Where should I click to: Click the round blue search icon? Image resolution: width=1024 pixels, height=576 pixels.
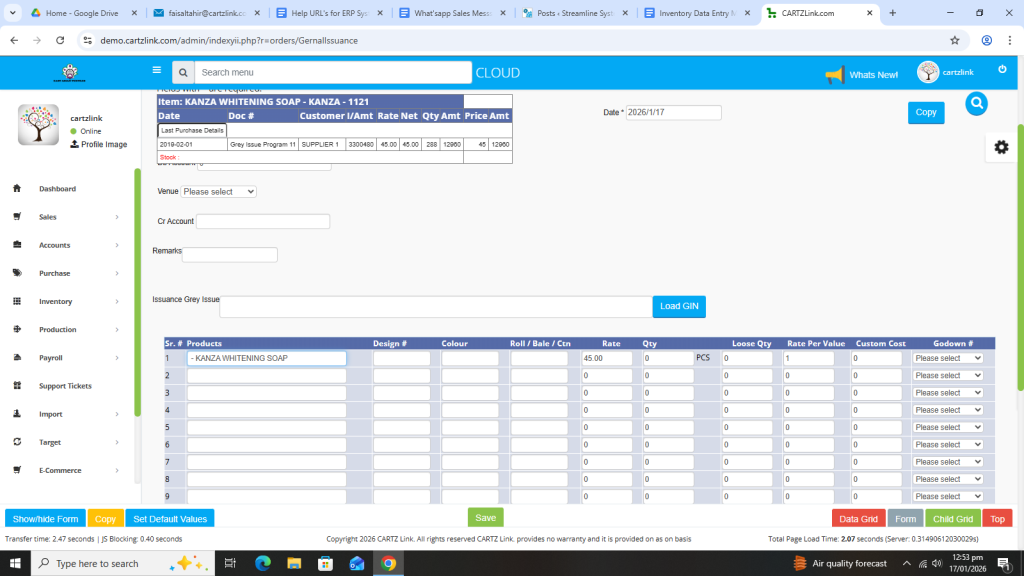(977, 103)
